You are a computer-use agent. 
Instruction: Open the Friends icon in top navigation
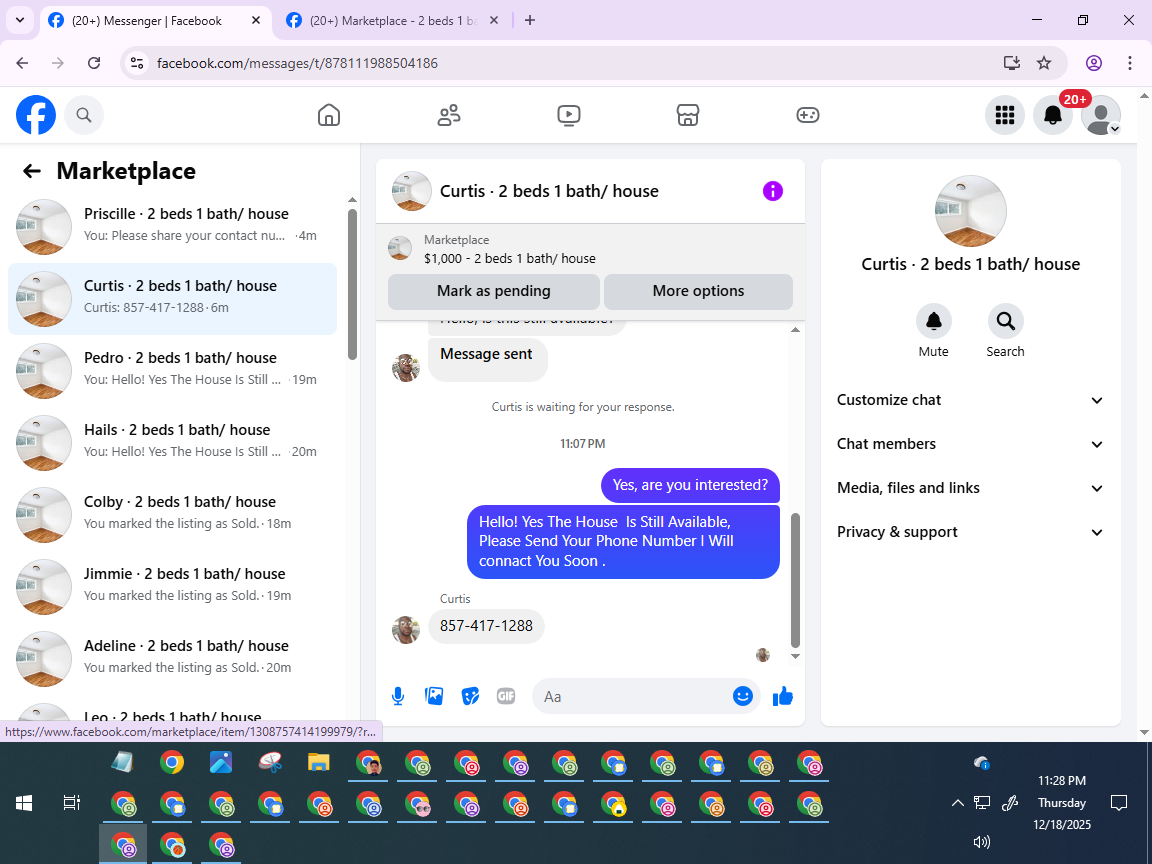[x=449, y=115]
